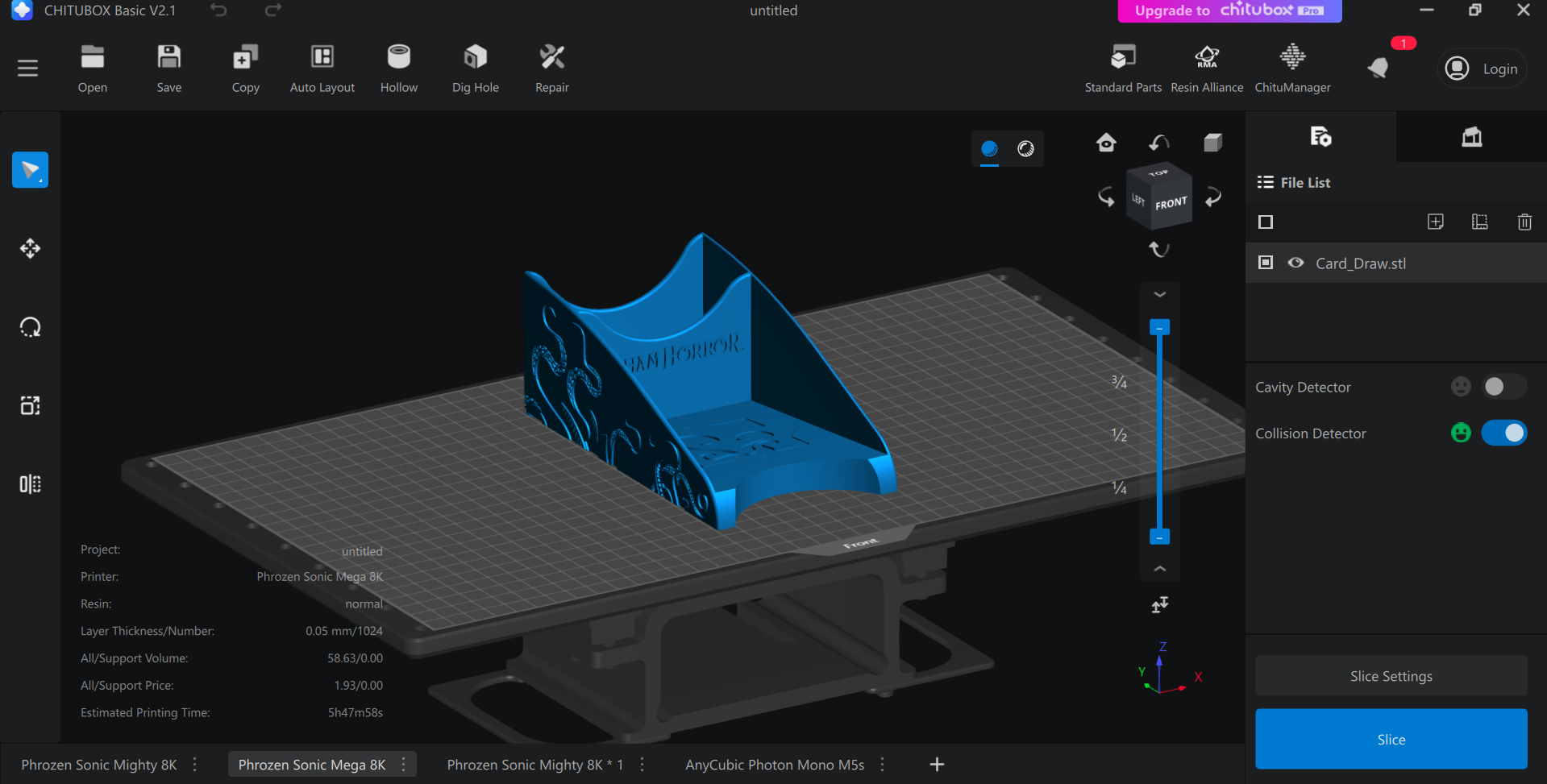The height and width of the screenshot is (784, 1547).
Task: Open the file settings panel tab
Action: pyautogui.click(x=1320, y=136)
